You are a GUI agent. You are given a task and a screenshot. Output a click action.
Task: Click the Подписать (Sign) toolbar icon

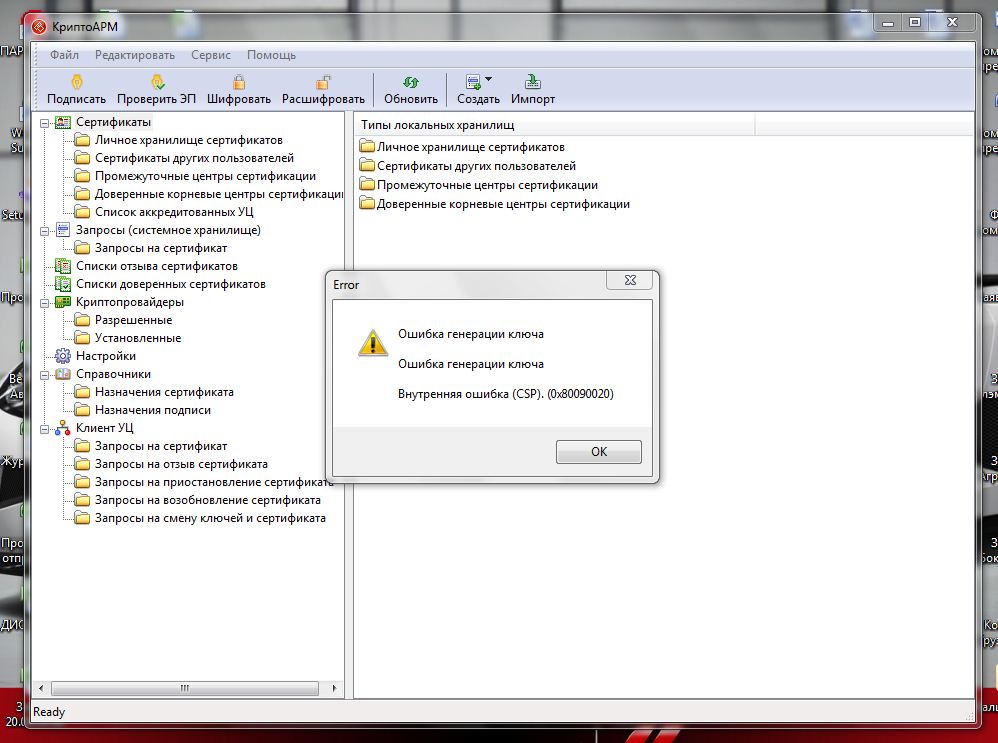coord(76,83)
